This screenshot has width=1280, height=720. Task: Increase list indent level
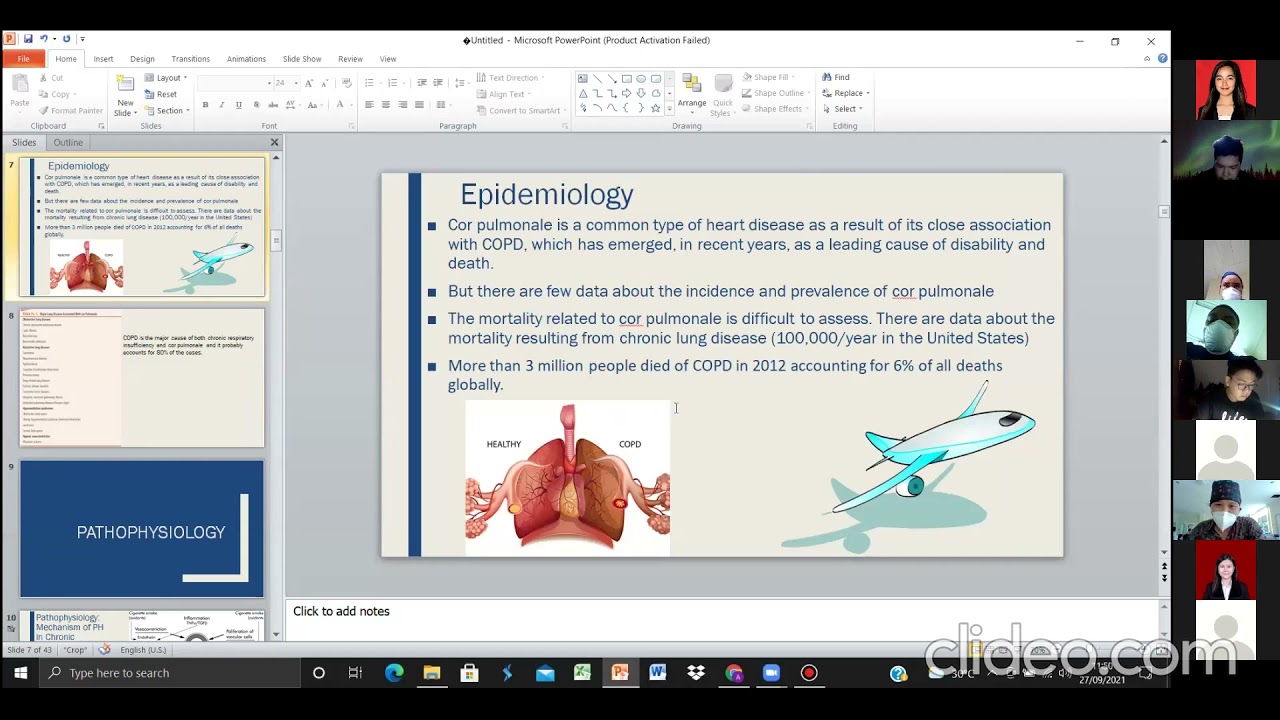point(438,83)
